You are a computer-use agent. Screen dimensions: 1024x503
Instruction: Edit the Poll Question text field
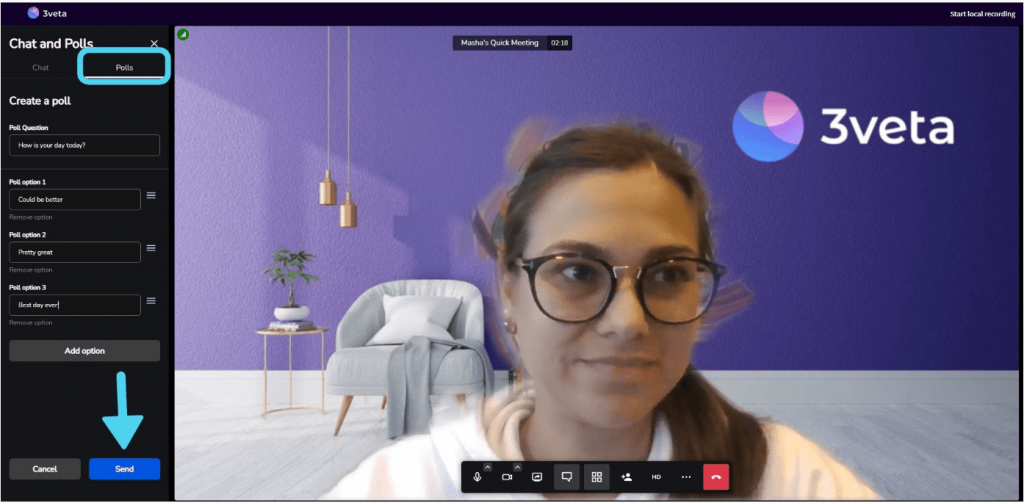click(x=84, y=145)
